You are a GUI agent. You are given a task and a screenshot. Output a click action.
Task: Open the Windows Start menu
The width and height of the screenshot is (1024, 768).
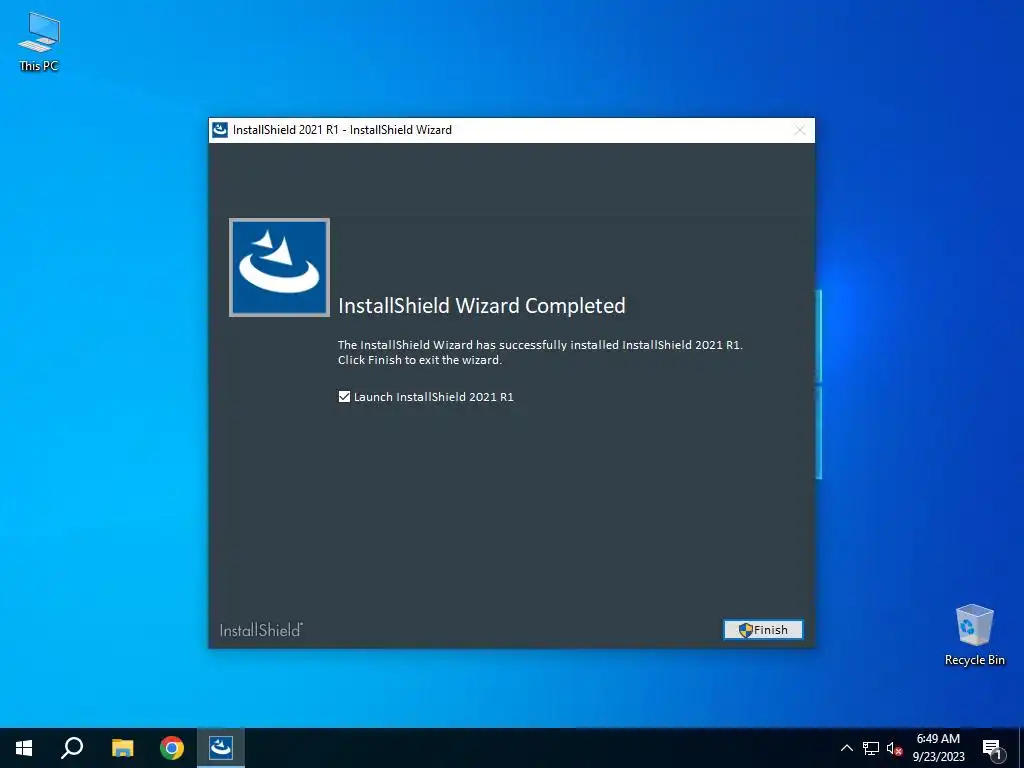pos(24,748)
